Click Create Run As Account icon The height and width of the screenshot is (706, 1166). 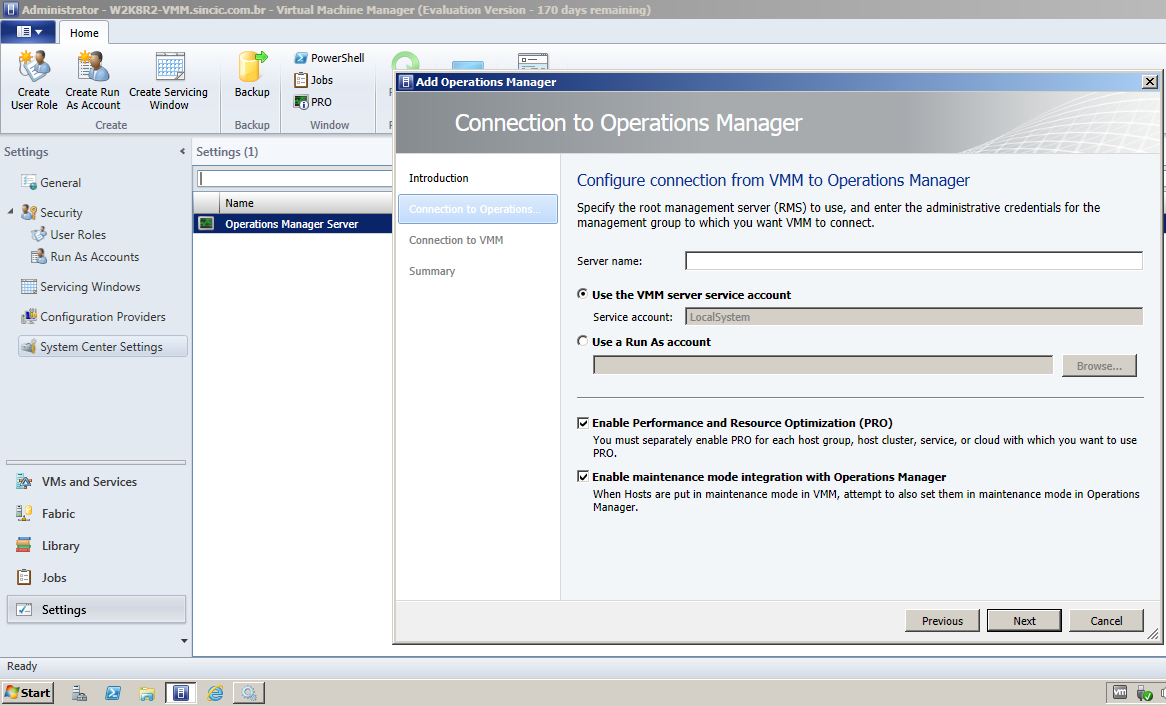(92, 80)
